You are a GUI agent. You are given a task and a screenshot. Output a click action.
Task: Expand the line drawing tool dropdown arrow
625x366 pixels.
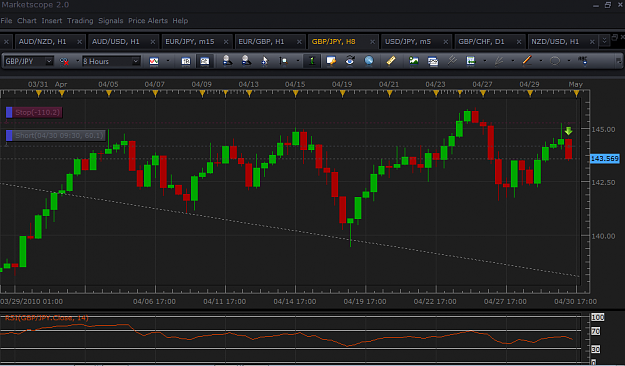[x=541, y=61]
